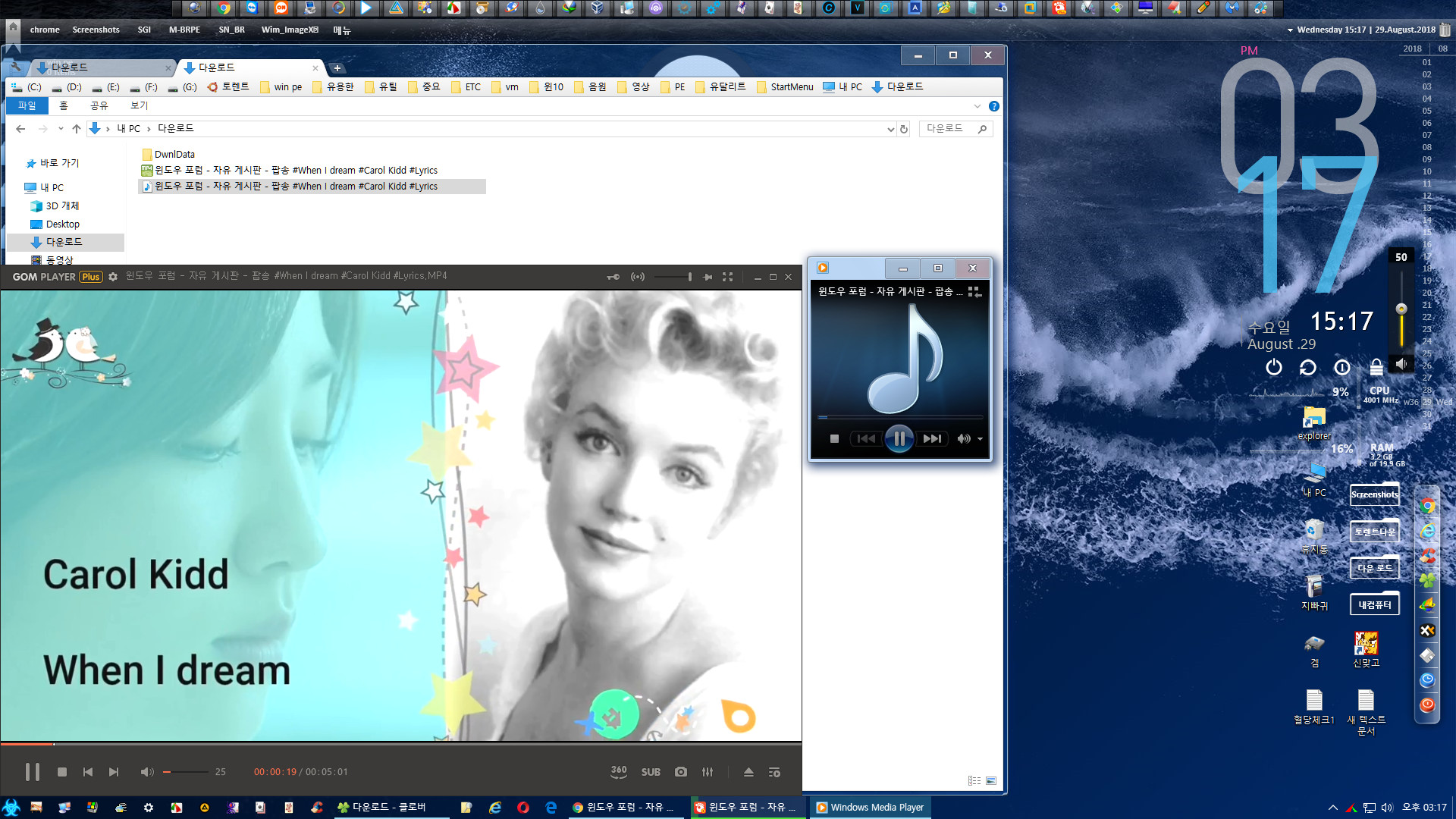Screen dimensions: 1456x819
Task: Refresh the Explorer folder view
Action: (x=904, y=130)
